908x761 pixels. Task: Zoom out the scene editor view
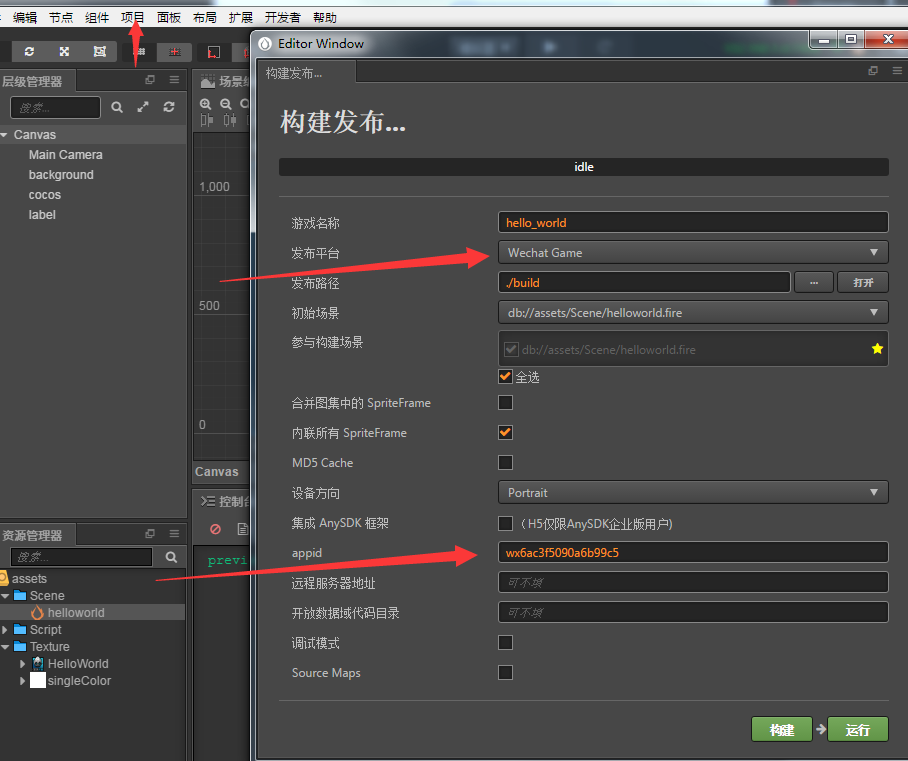coord(226,104)
